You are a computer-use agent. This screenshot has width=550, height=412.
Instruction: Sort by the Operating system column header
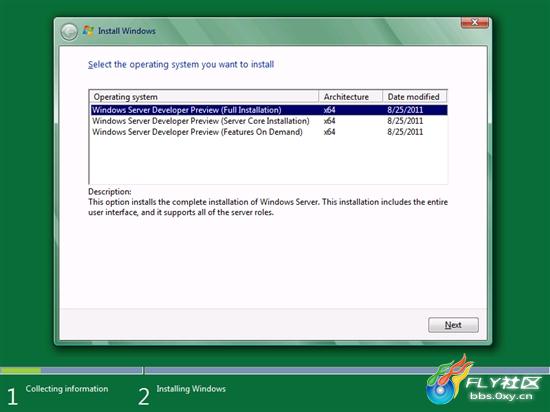(204, 97)
